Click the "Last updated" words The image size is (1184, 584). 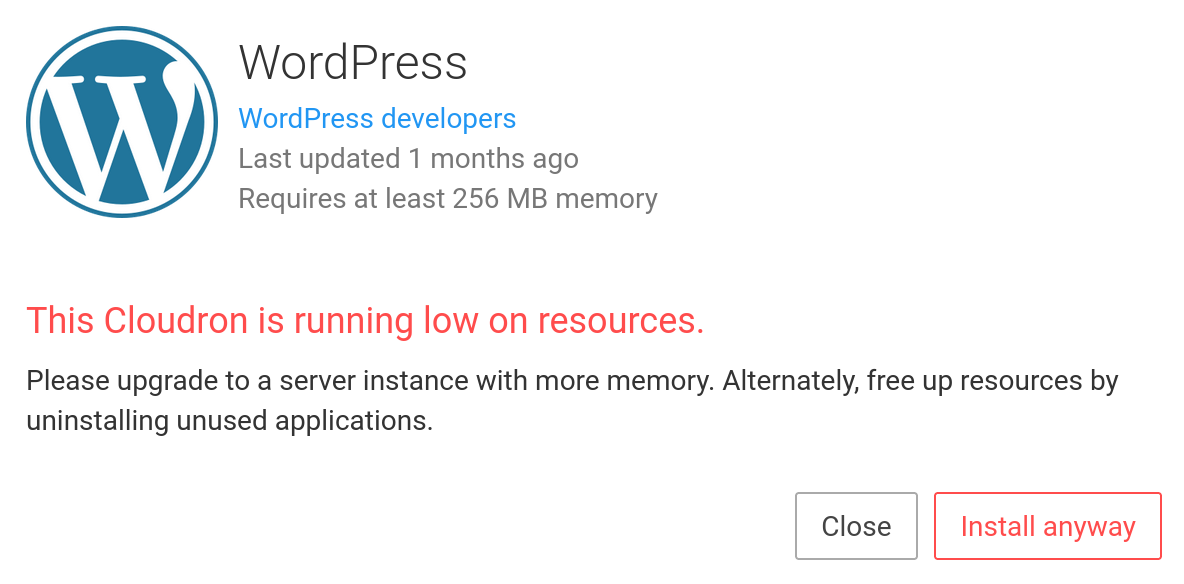click(319, 159)
